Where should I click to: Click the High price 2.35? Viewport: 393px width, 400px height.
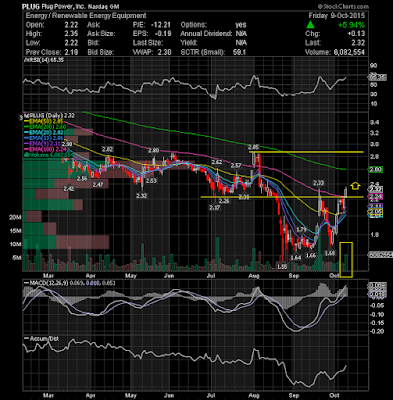pos(72,34)
